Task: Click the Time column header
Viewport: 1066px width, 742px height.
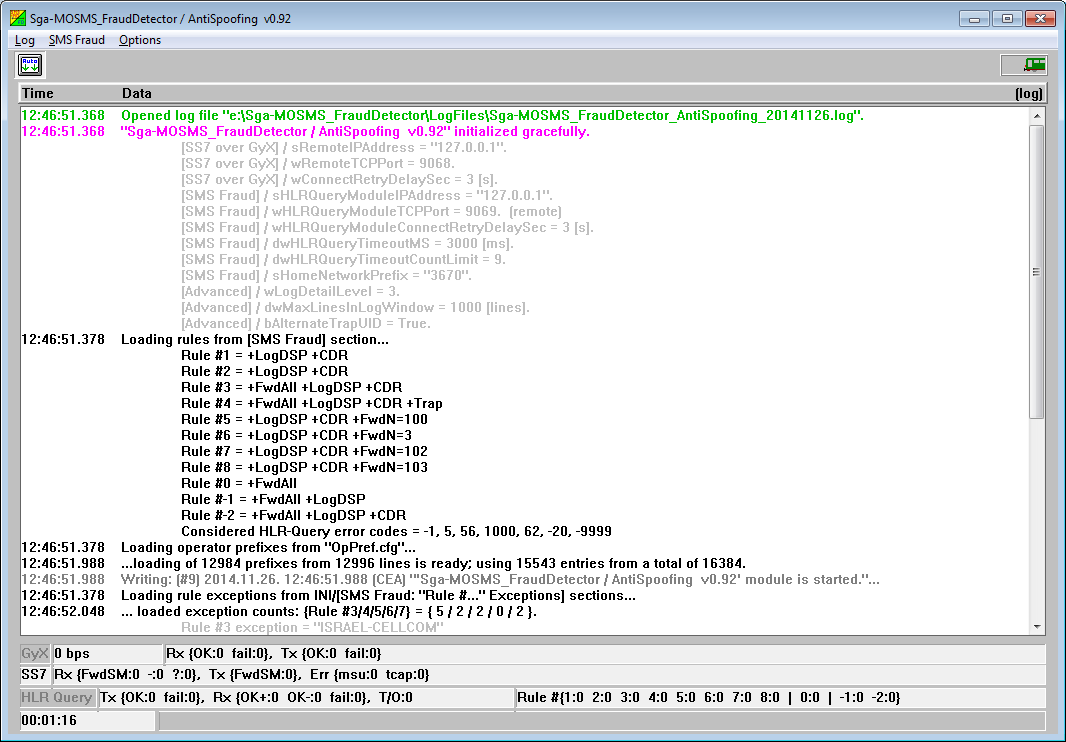Action: click(x=37, y=93)
